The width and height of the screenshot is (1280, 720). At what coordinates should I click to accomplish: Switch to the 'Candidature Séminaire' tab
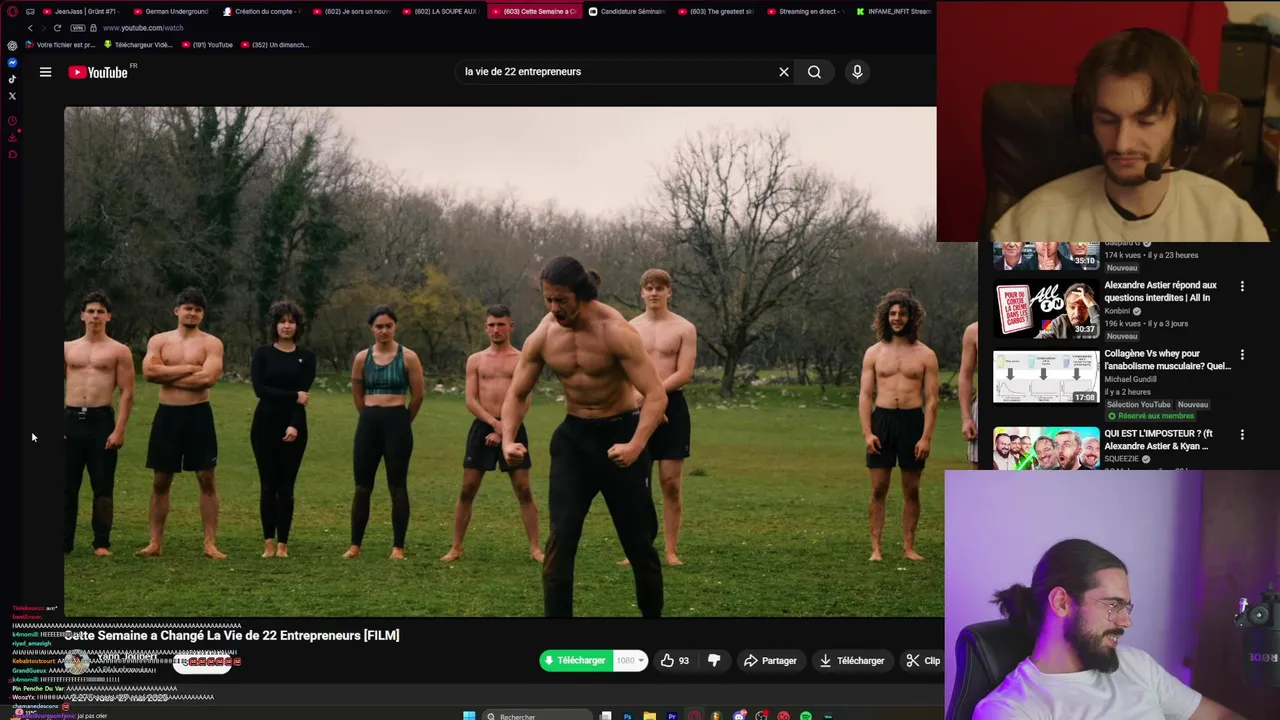[x=626, y=11]
